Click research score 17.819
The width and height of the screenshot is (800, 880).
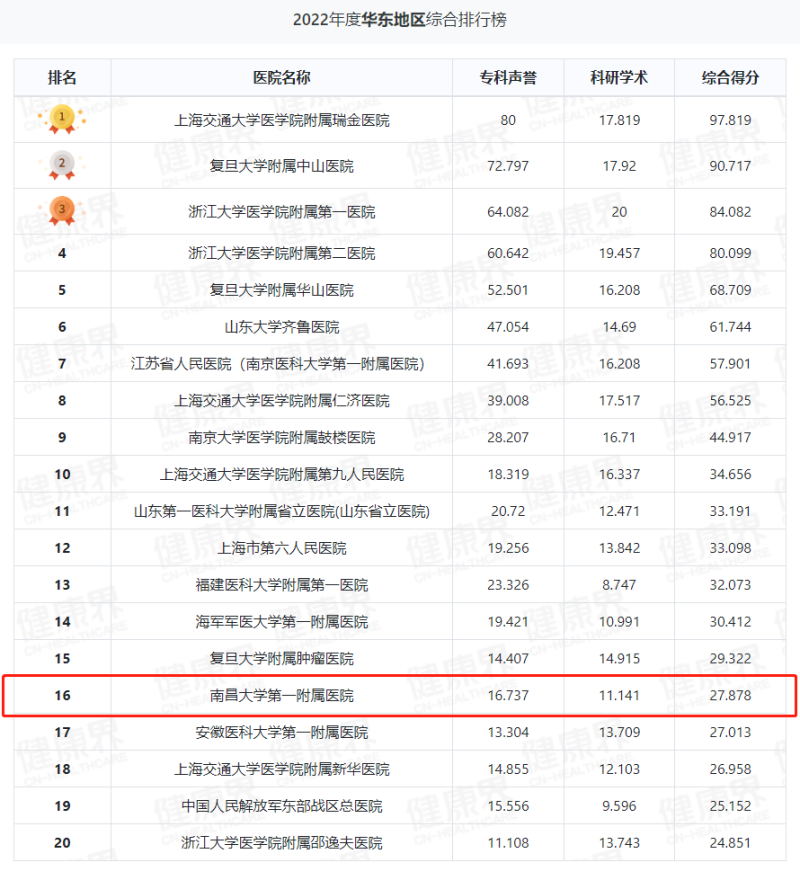[x=619, y=120]
